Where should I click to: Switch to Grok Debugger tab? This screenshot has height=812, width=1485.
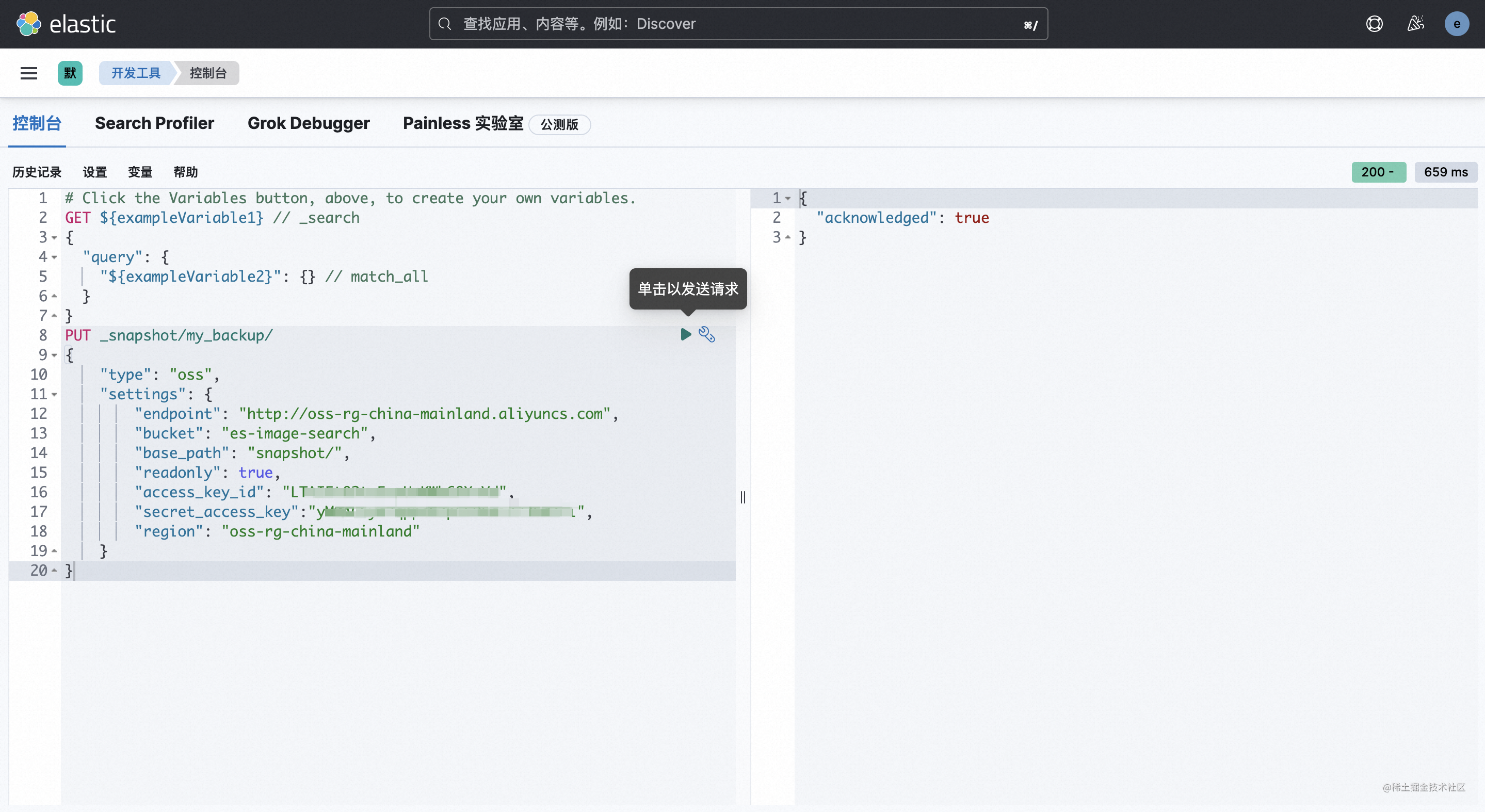tap(309, 123)
